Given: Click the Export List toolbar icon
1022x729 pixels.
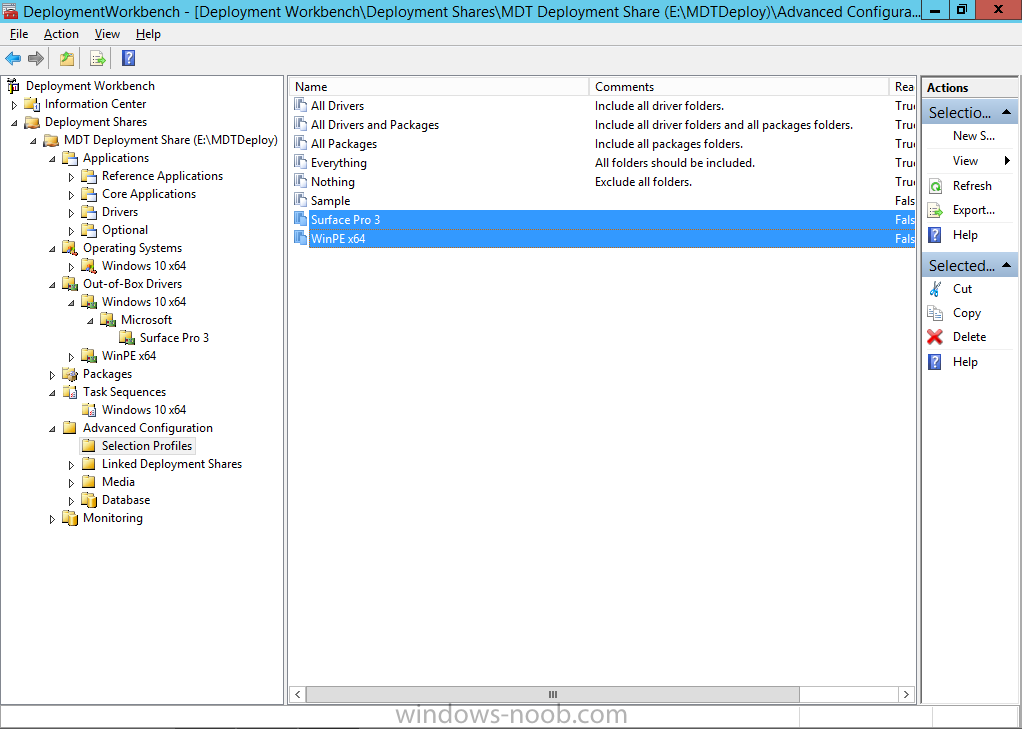Looking at the screenshot, I should [98, 59].
